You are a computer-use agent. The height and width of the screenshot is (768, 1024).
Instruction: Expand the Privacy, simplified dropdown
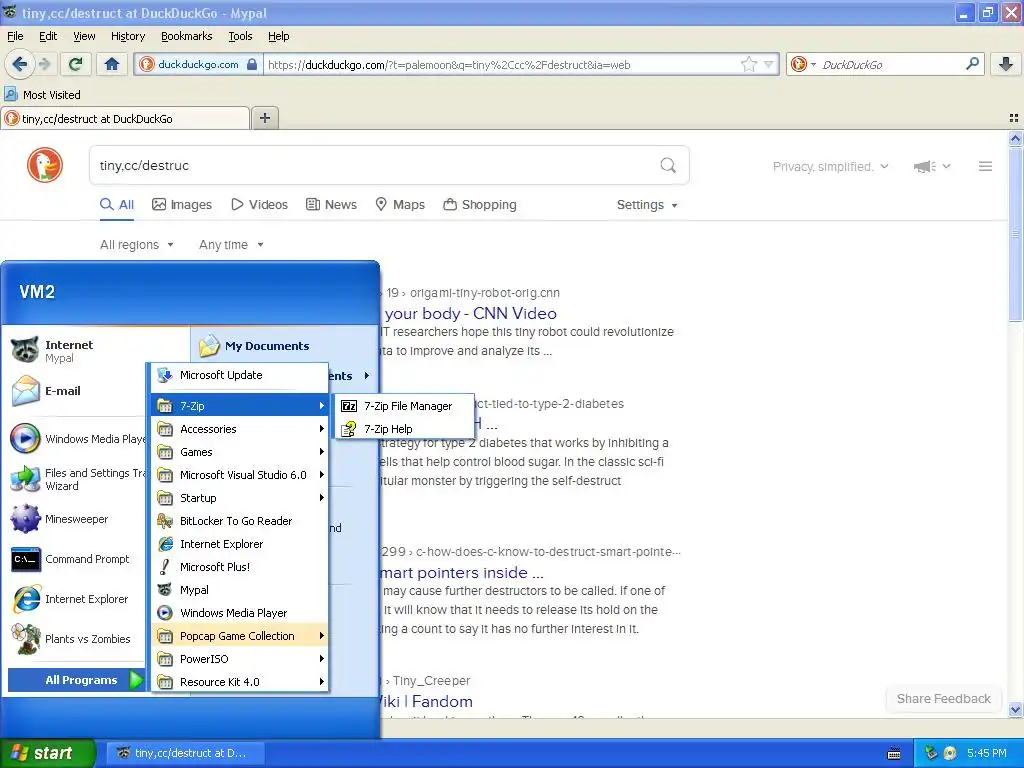point(830,167)
